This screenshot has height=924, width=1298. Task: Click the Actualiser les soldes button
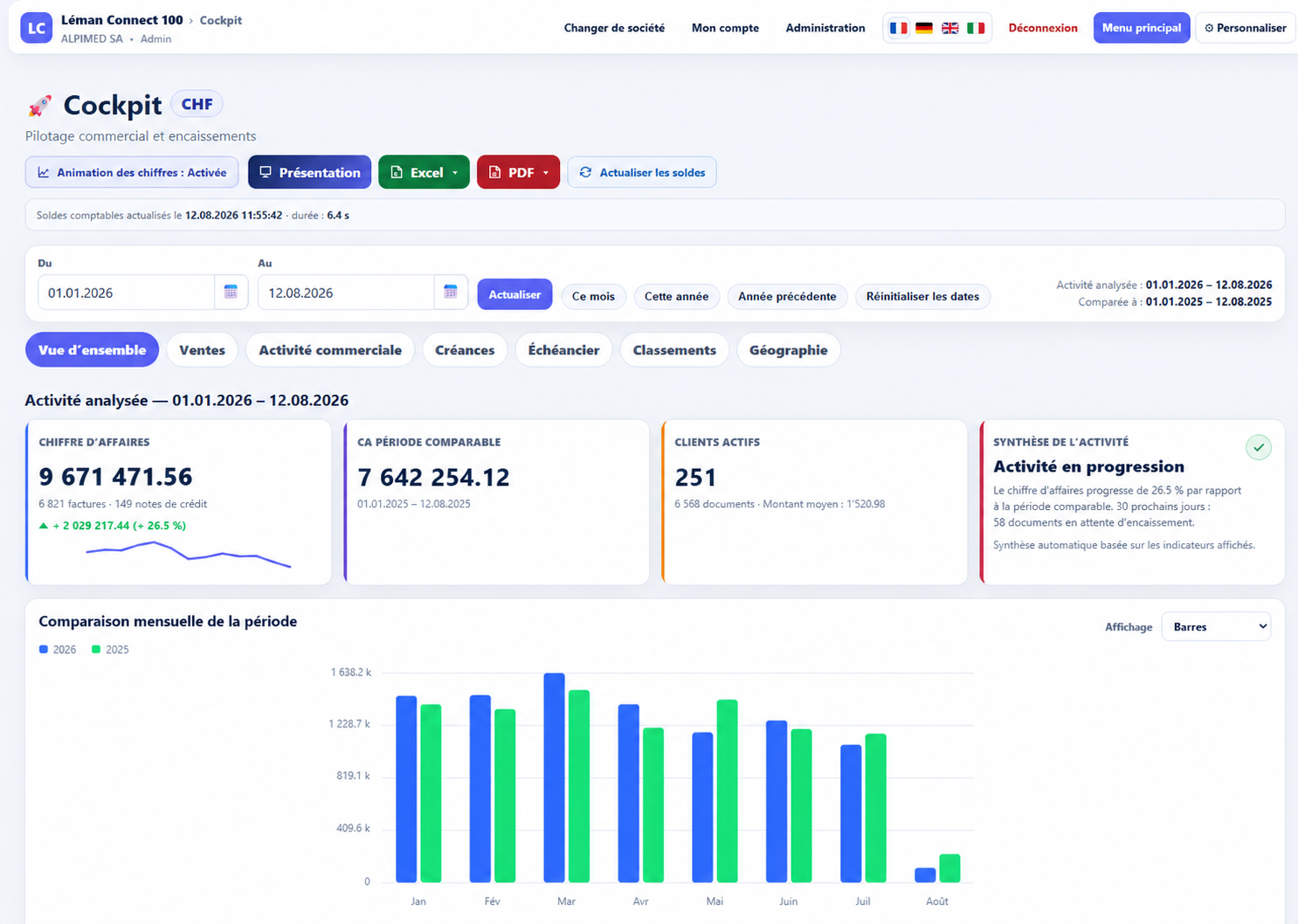642,172
